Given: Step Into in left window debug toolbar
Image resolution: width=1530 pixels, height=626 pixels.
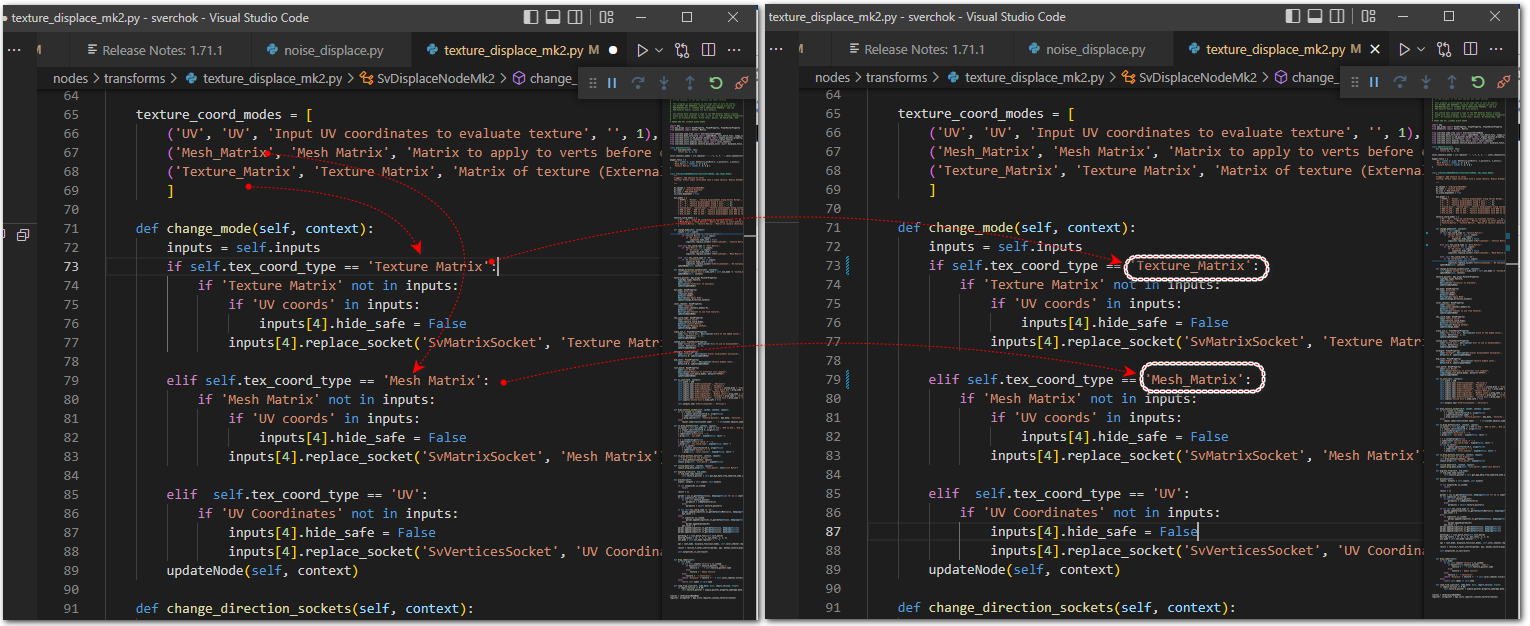Looking at the screenshot, I should (664, 83).
